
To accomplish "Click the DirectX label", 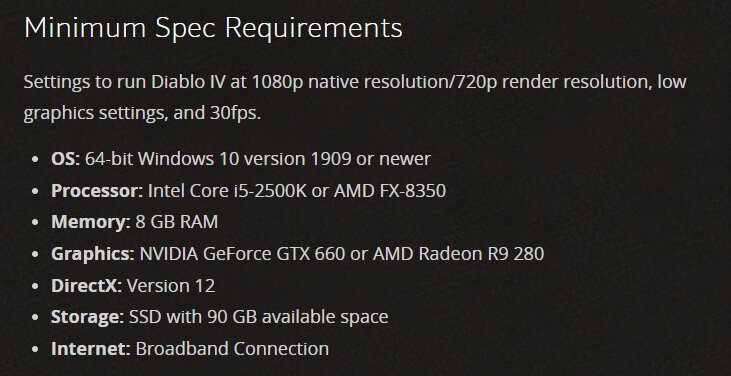I will click(87, 286).
